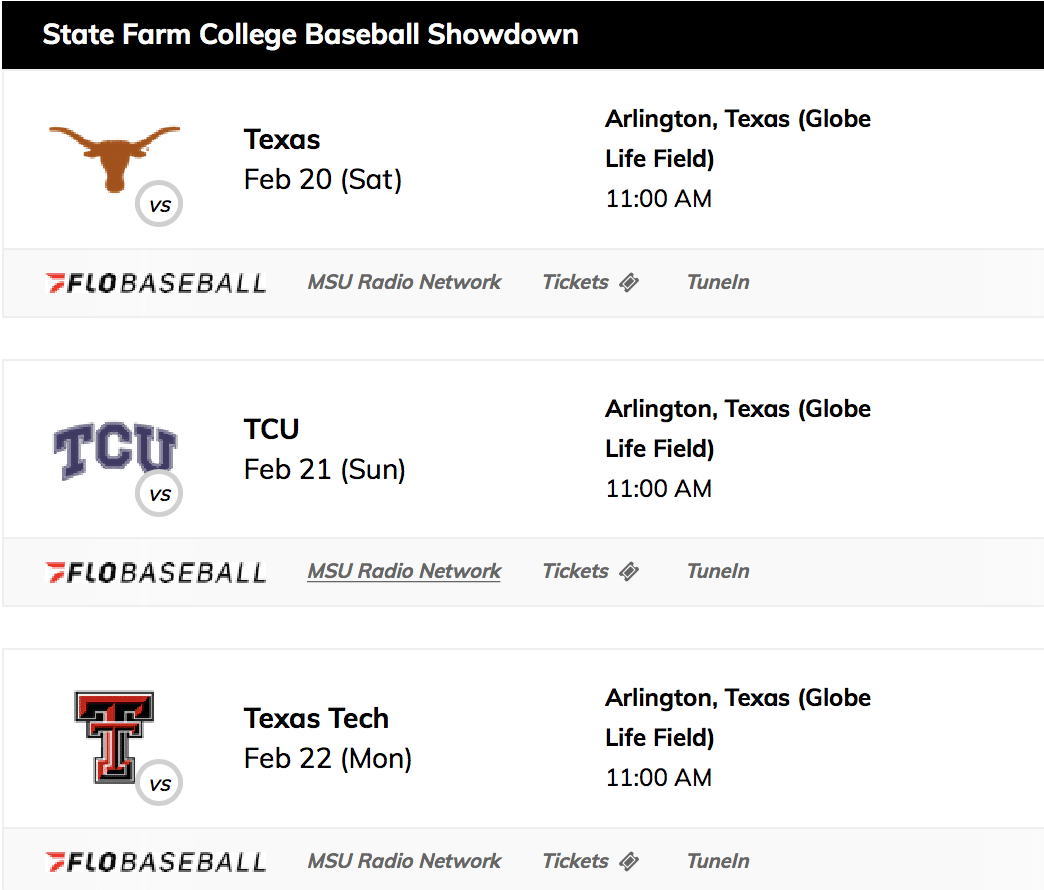Buy Tickets for Feb 21 TCU game
This screenshot has height=890, width=1044.
575,571
